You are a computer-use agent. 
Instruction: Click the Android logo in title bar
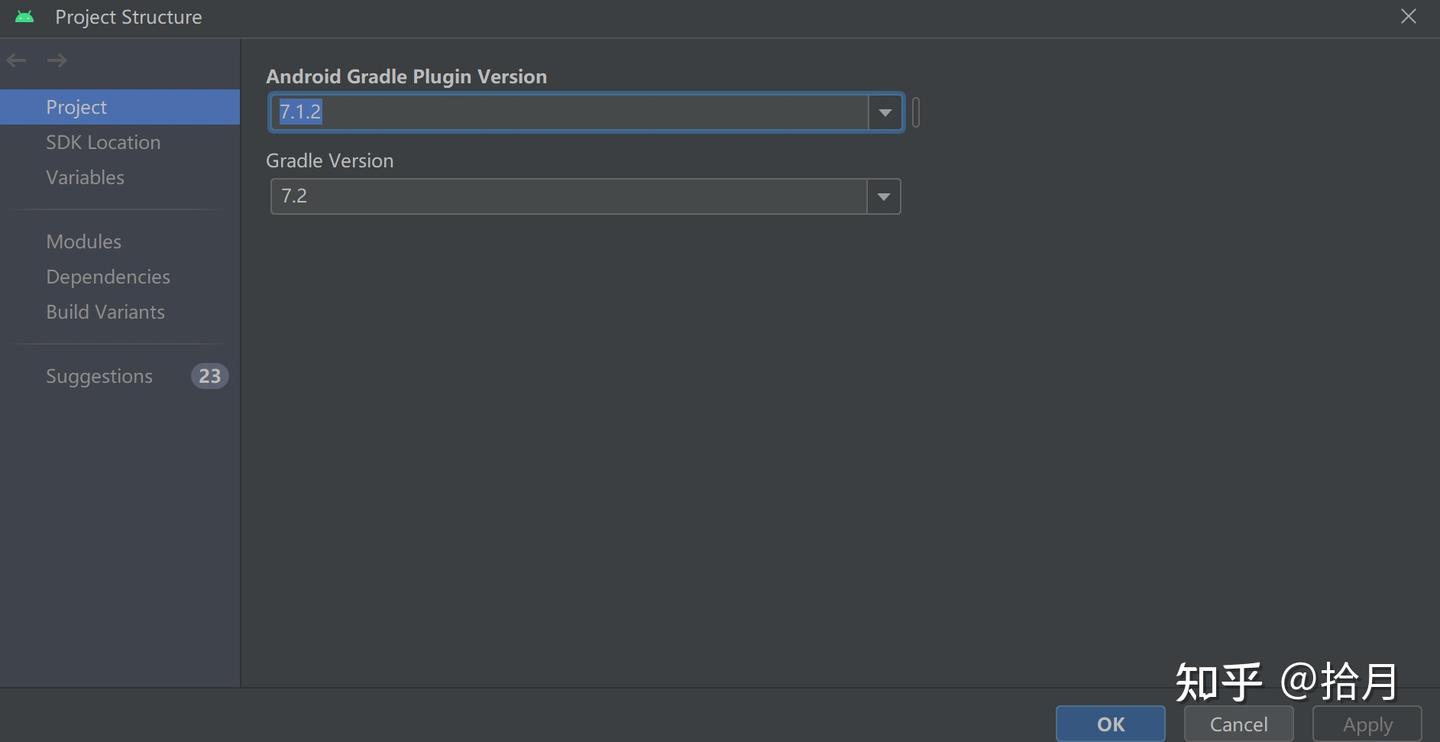[25, 17]
